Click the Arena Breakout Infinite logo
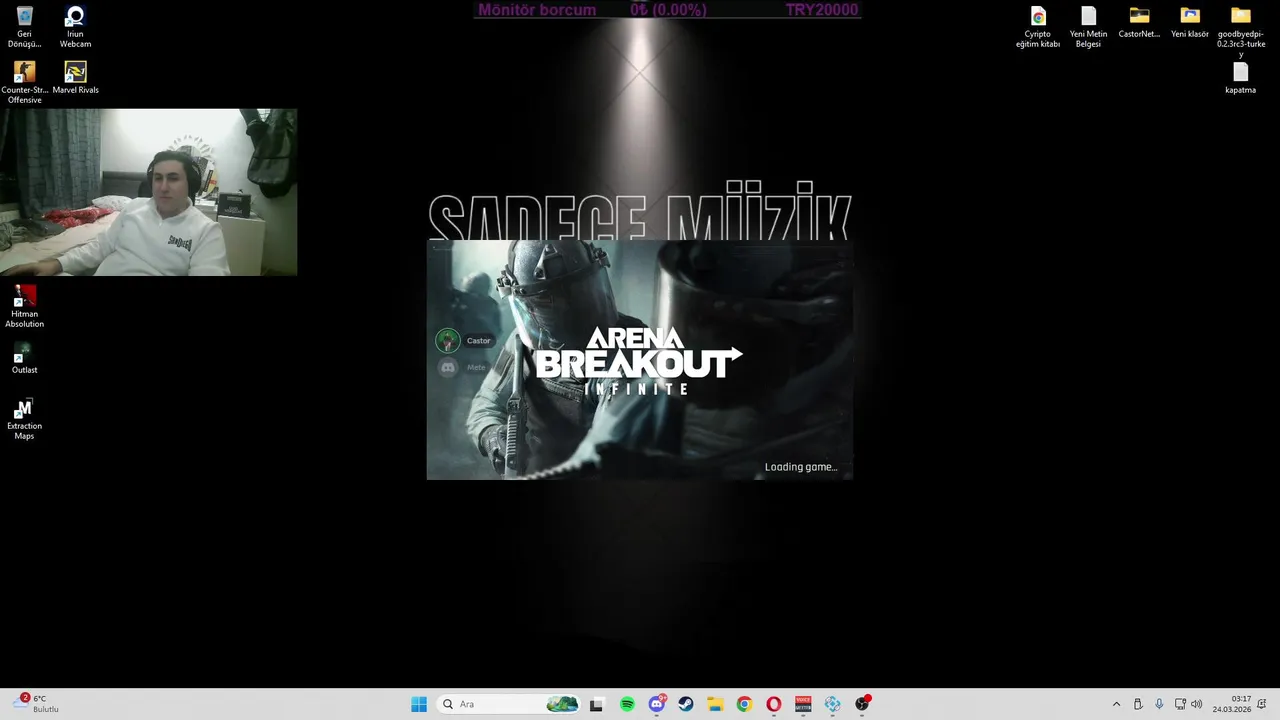The height and width of the screenshot is (720, 1280). (639, 361)
